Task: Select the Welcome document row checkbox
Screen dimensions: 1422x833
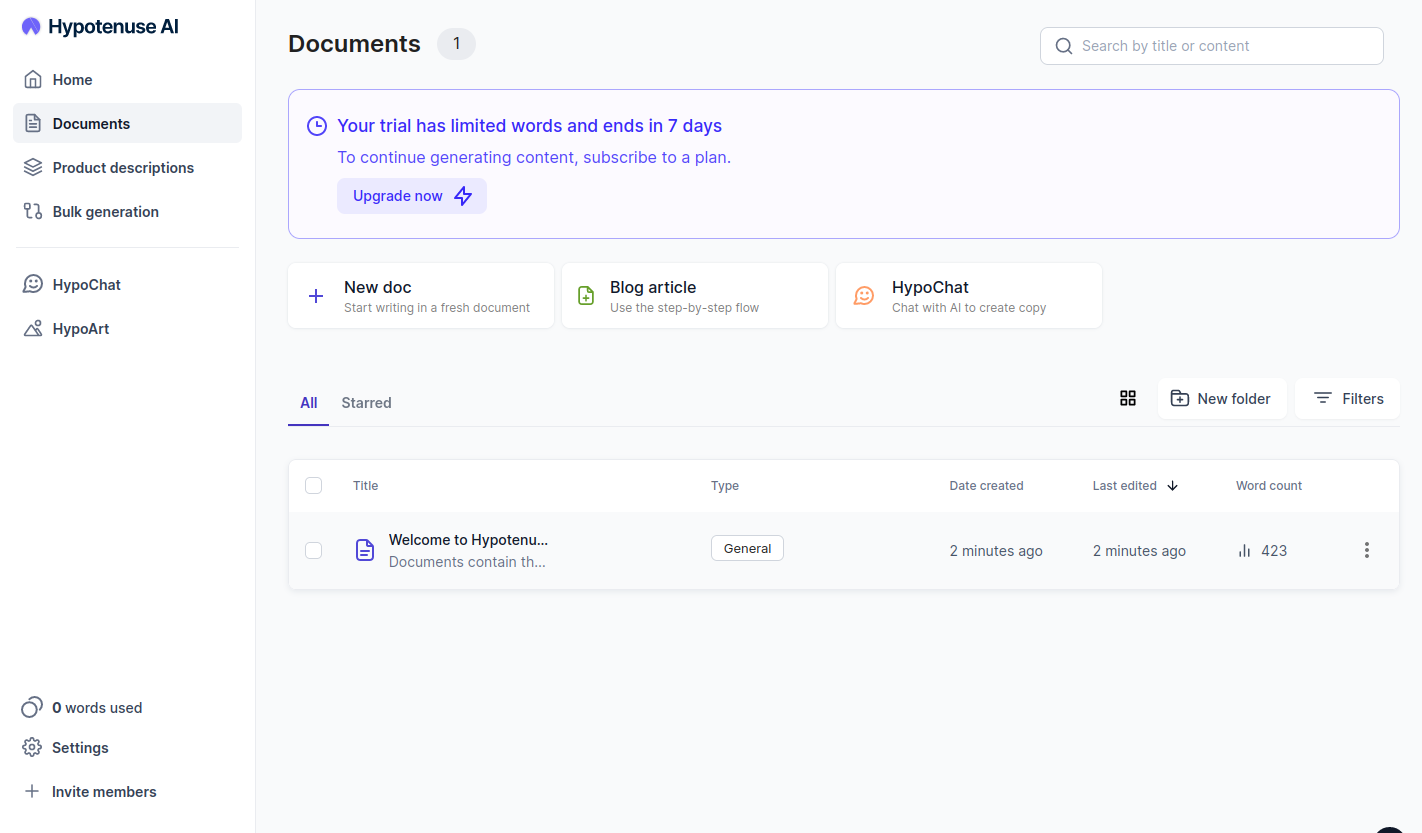Action: coord(313,550)
